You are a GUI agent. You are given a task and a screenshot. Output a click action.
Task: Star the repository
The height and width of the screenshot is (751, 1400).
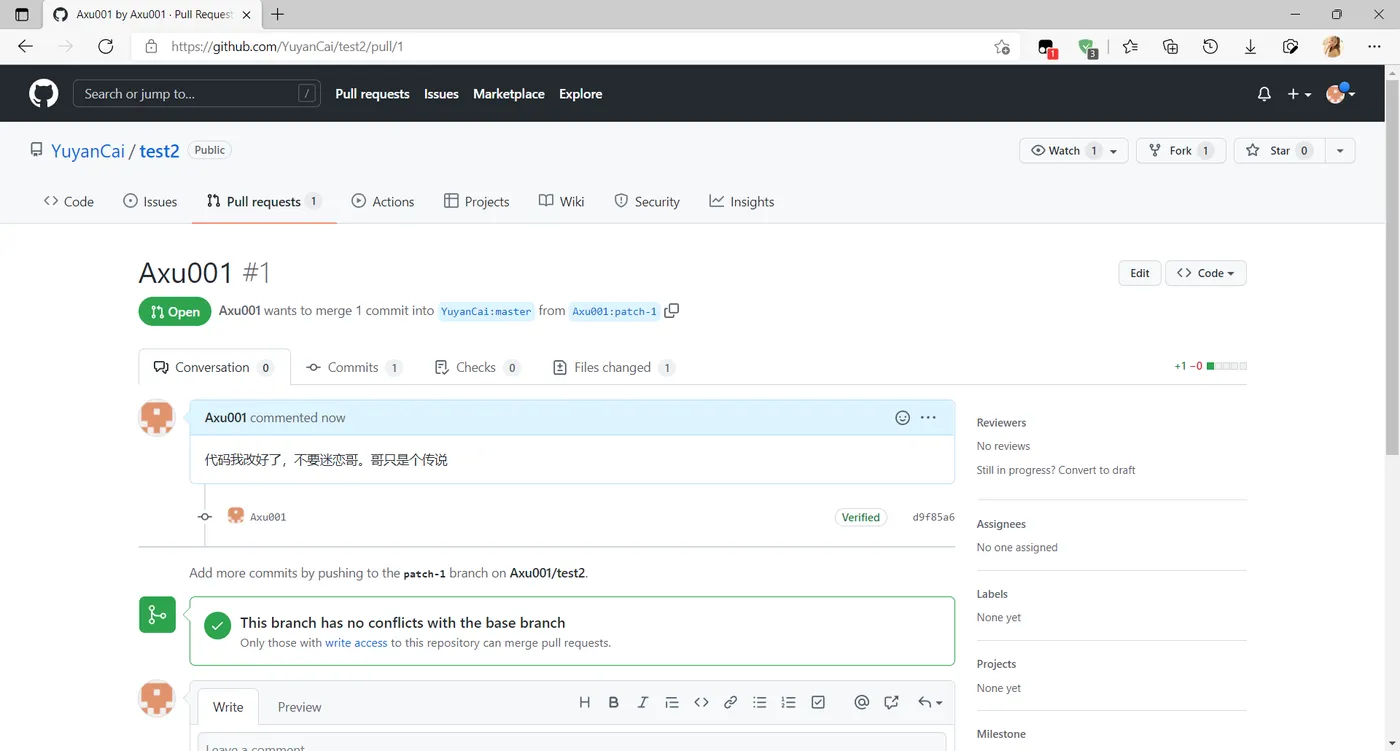[1279, 151]
